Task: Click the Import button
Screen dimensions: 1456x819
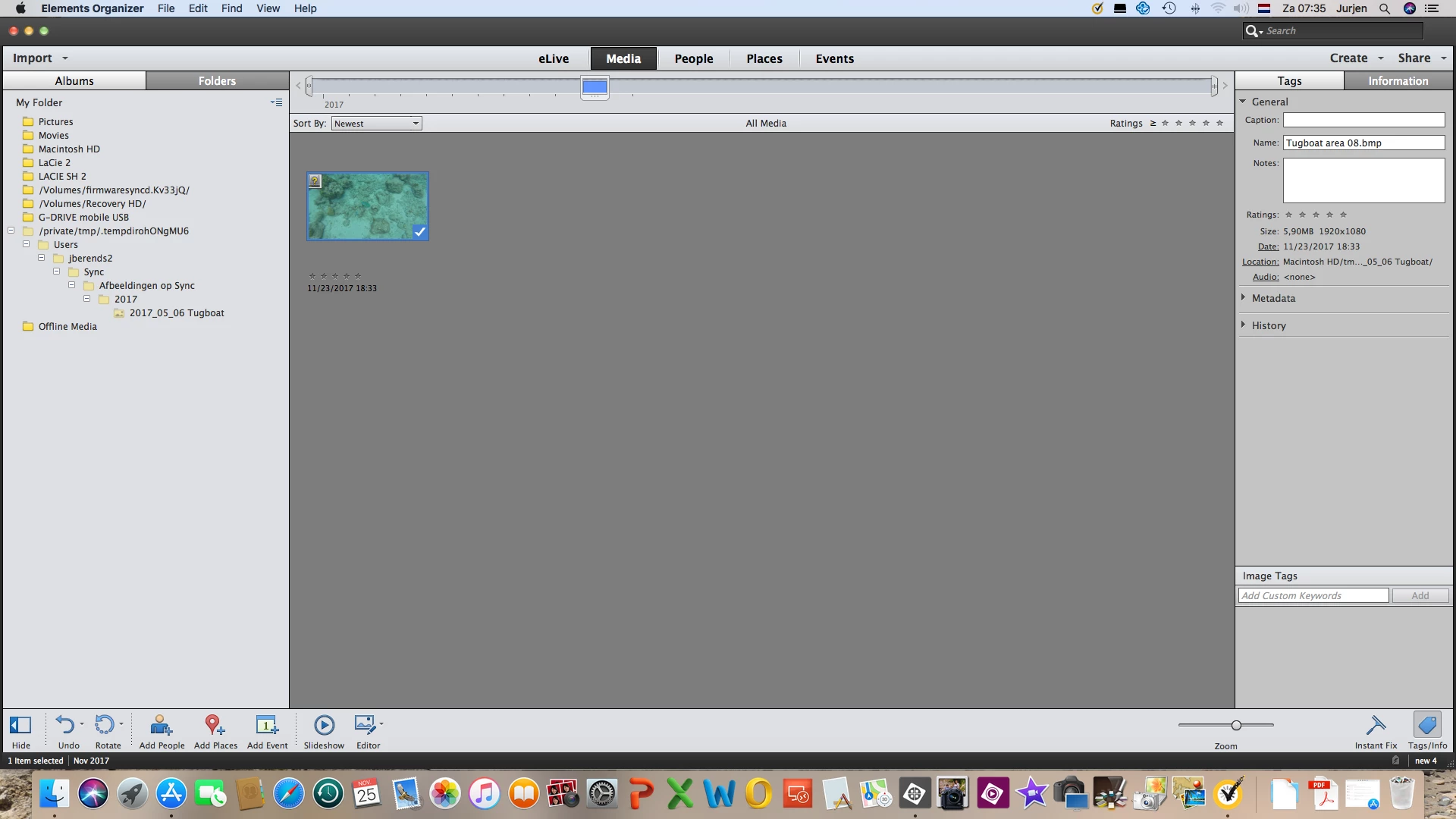Action: click(33, 58)
